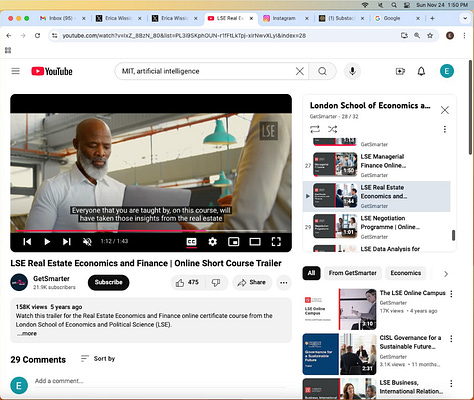Open the GetSmarter channel name link
The width and height of the screenshot is (474, 400).
tap(51, 279)
